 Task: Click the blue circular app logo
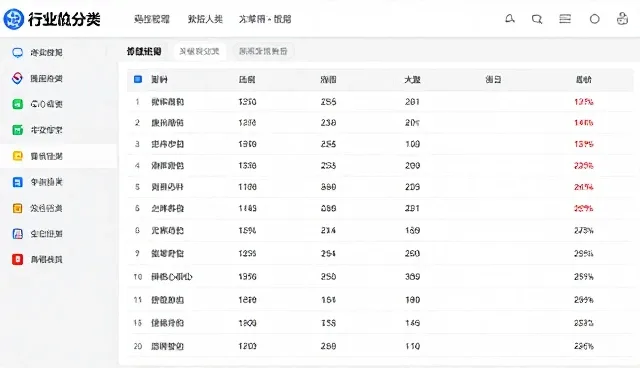14,19
